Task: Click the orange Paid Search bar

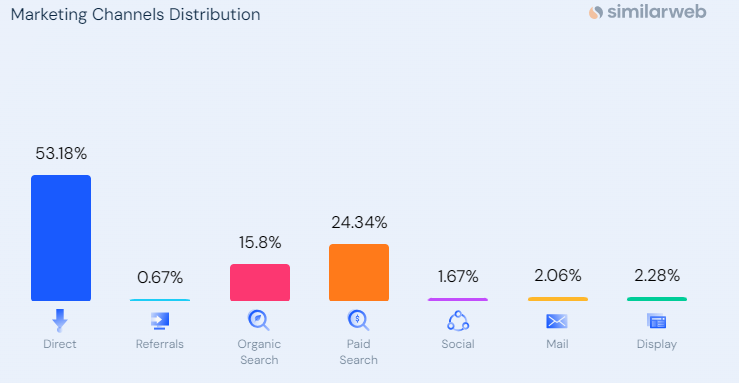Action: [x=359, y=272]
